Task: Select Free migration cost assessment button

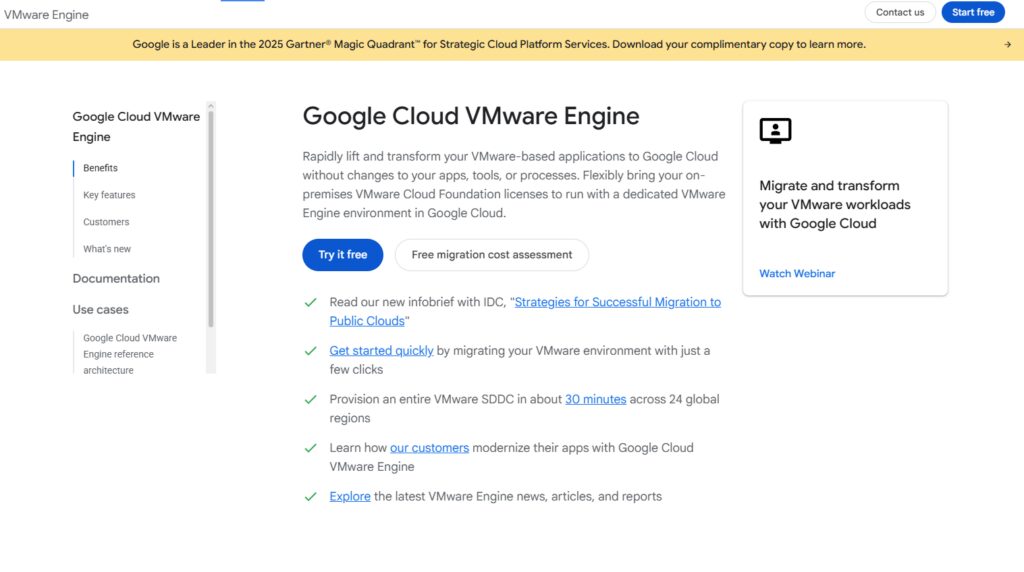Action: tap(492, 255)
